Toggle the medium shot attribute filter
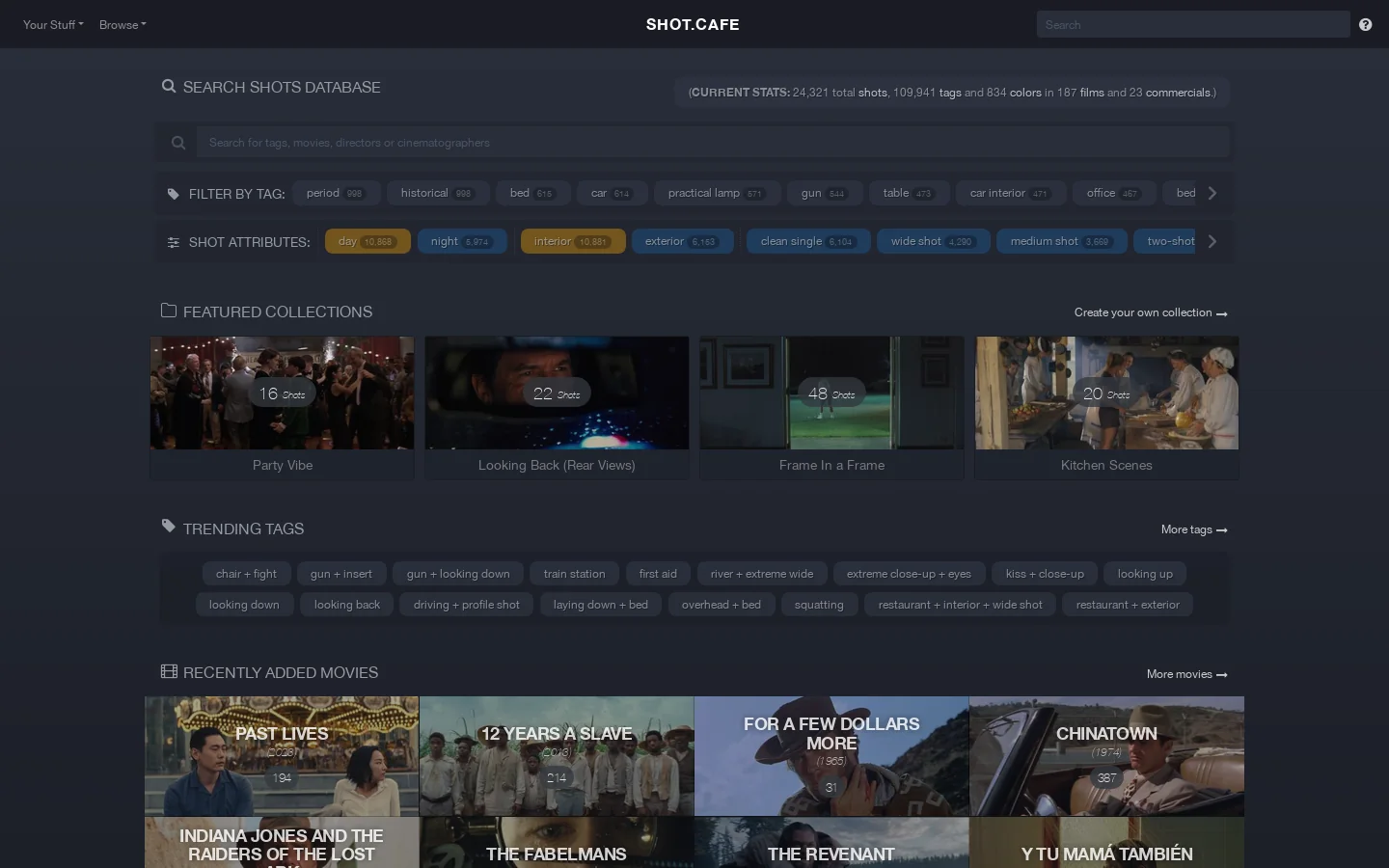 (1061, 241)
